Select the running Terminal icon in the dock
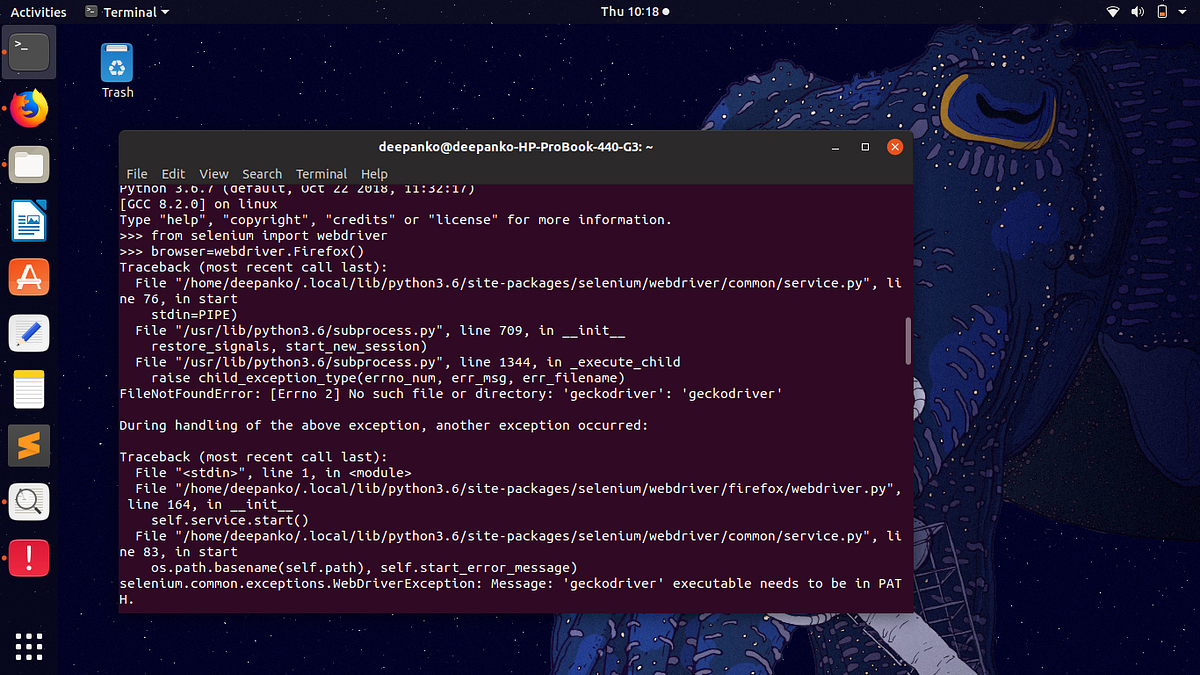1200x675 pixels. pyautogui.click(x=28, y=52)
